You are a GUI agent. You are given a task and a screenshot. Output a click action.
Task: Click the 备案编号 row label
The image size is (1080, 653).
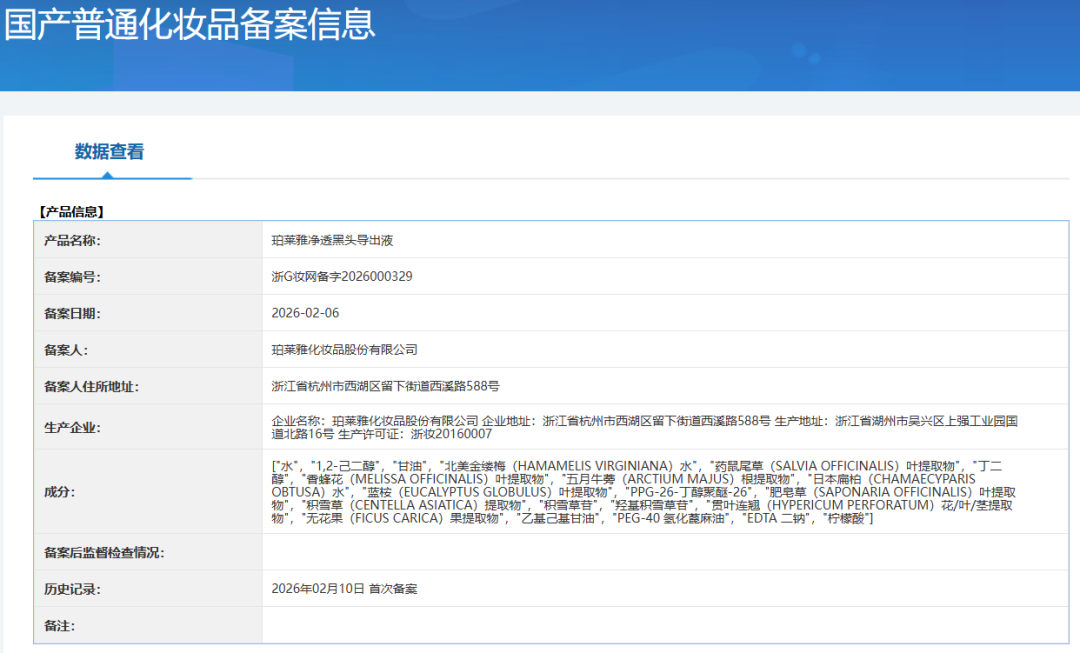(75, 275)
